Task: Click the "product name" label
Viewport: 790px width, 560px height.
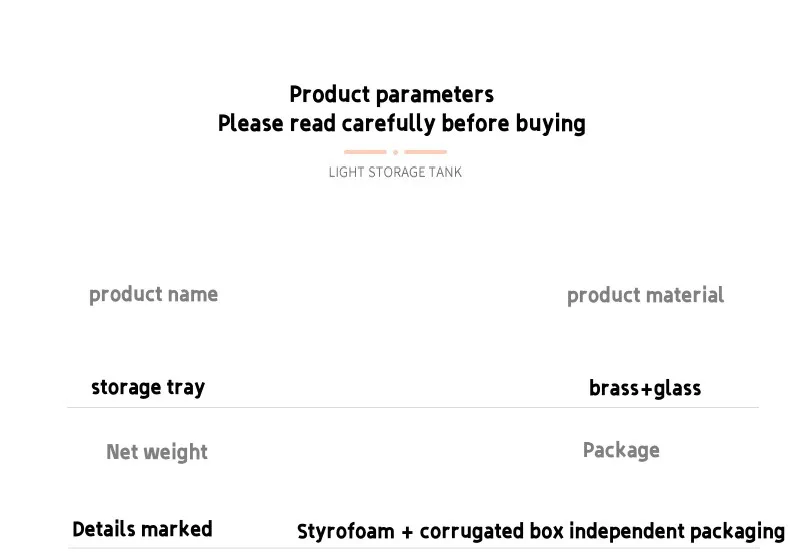Action: pyautogui.click(x=153, y=295)
